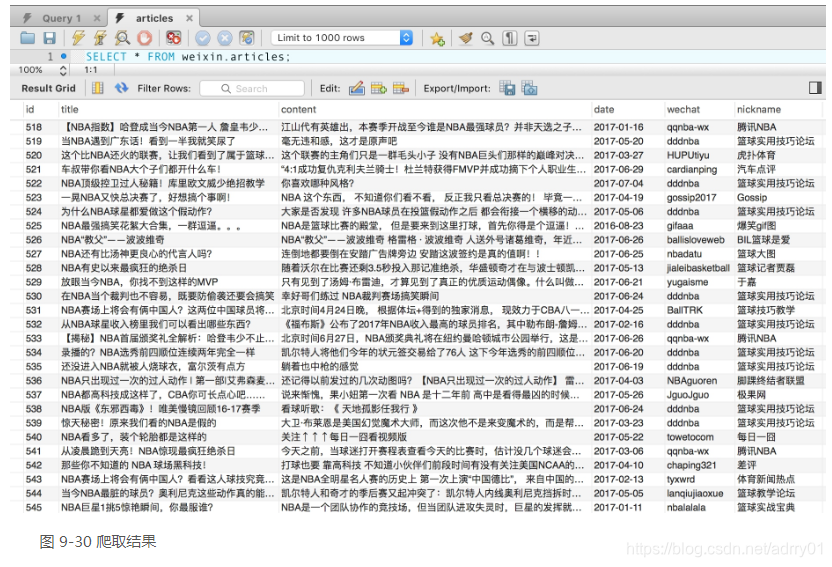Click the wechat cell towetocom
Image resolution: width=832 pixels, height=567 pixels.
click(690, 437)
